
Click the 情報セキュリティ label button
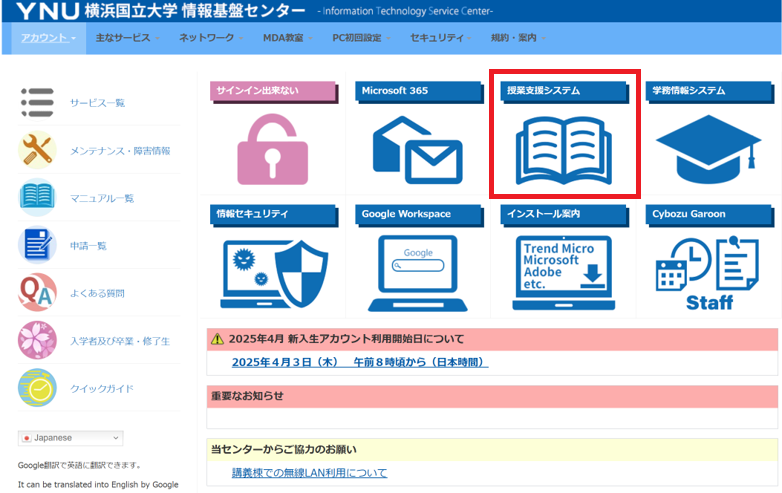pos(273,214)
